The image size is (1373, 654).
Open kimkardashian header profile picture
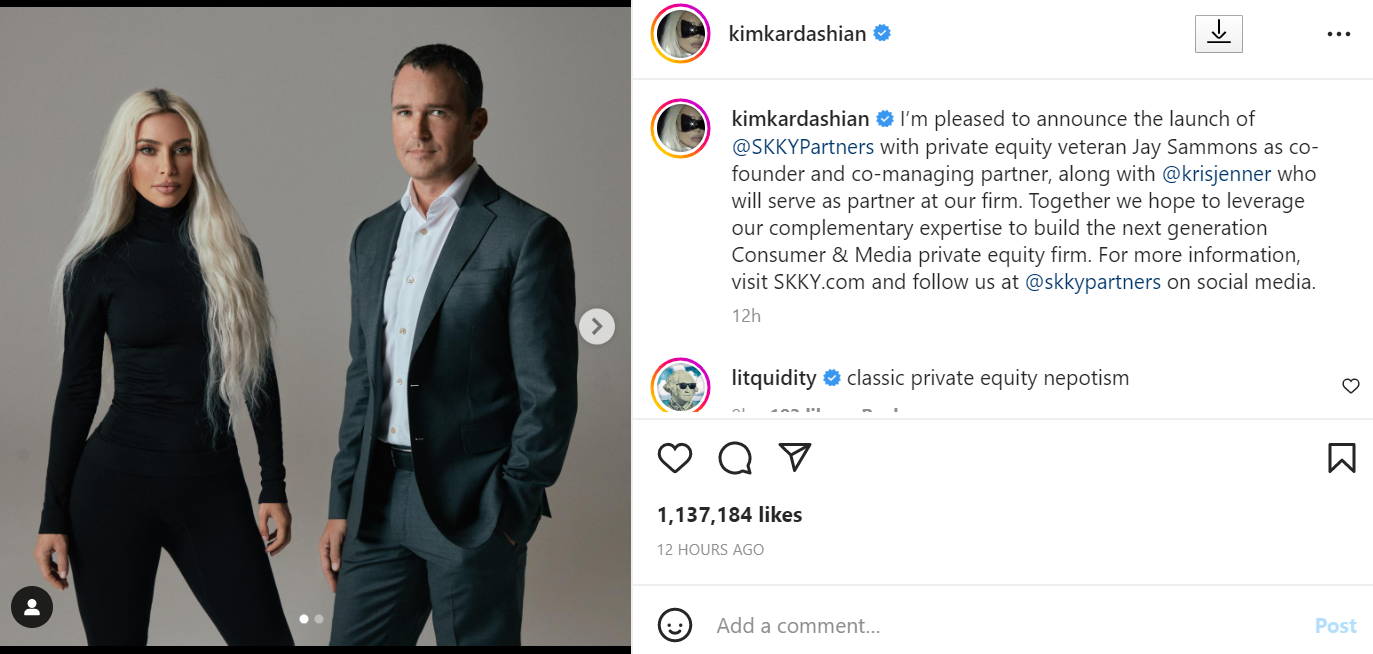pyautogui.click(x=680, y=34)
